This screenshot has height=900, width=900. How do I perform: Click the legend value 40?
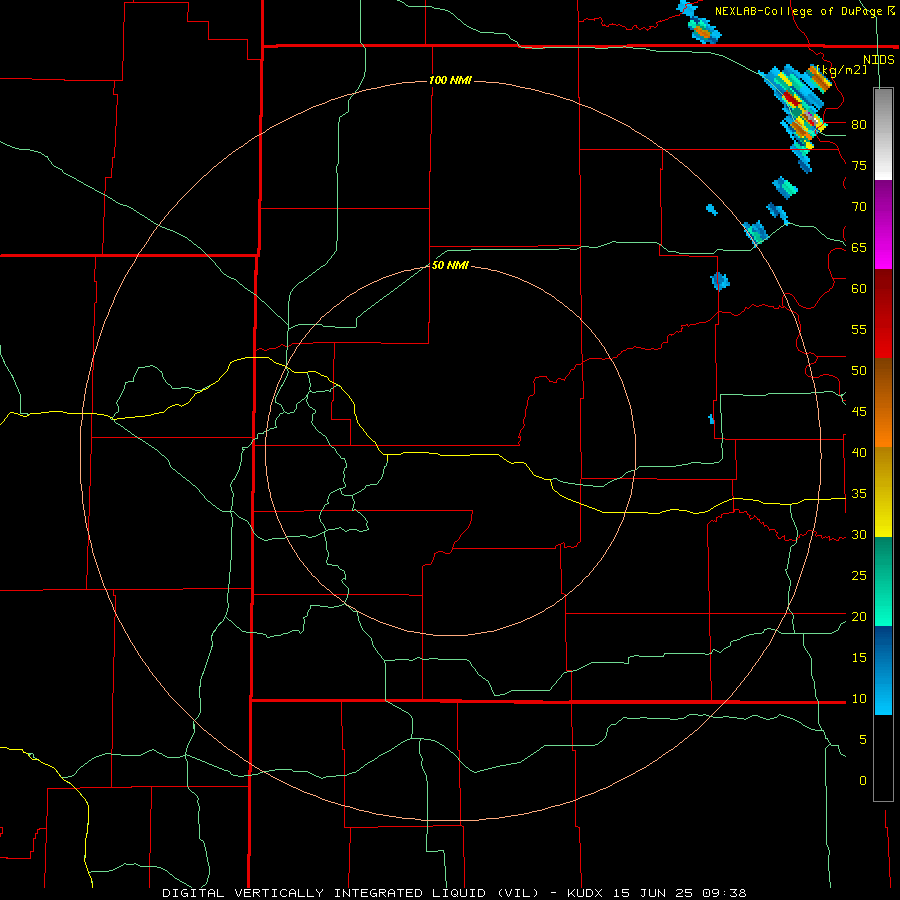[x=859, y=452]
